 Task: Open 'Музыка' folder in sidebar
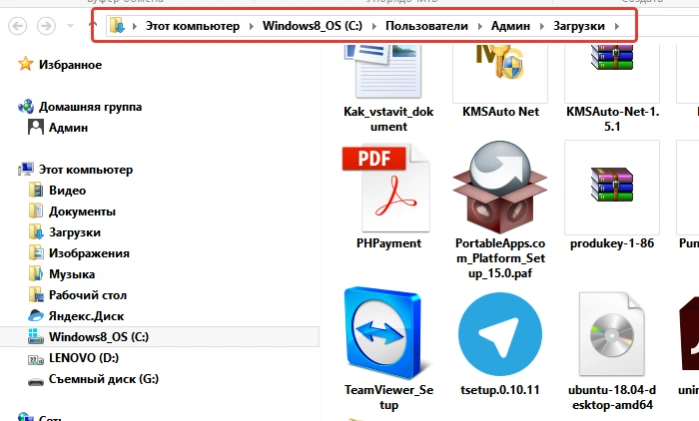pos(72,274)
